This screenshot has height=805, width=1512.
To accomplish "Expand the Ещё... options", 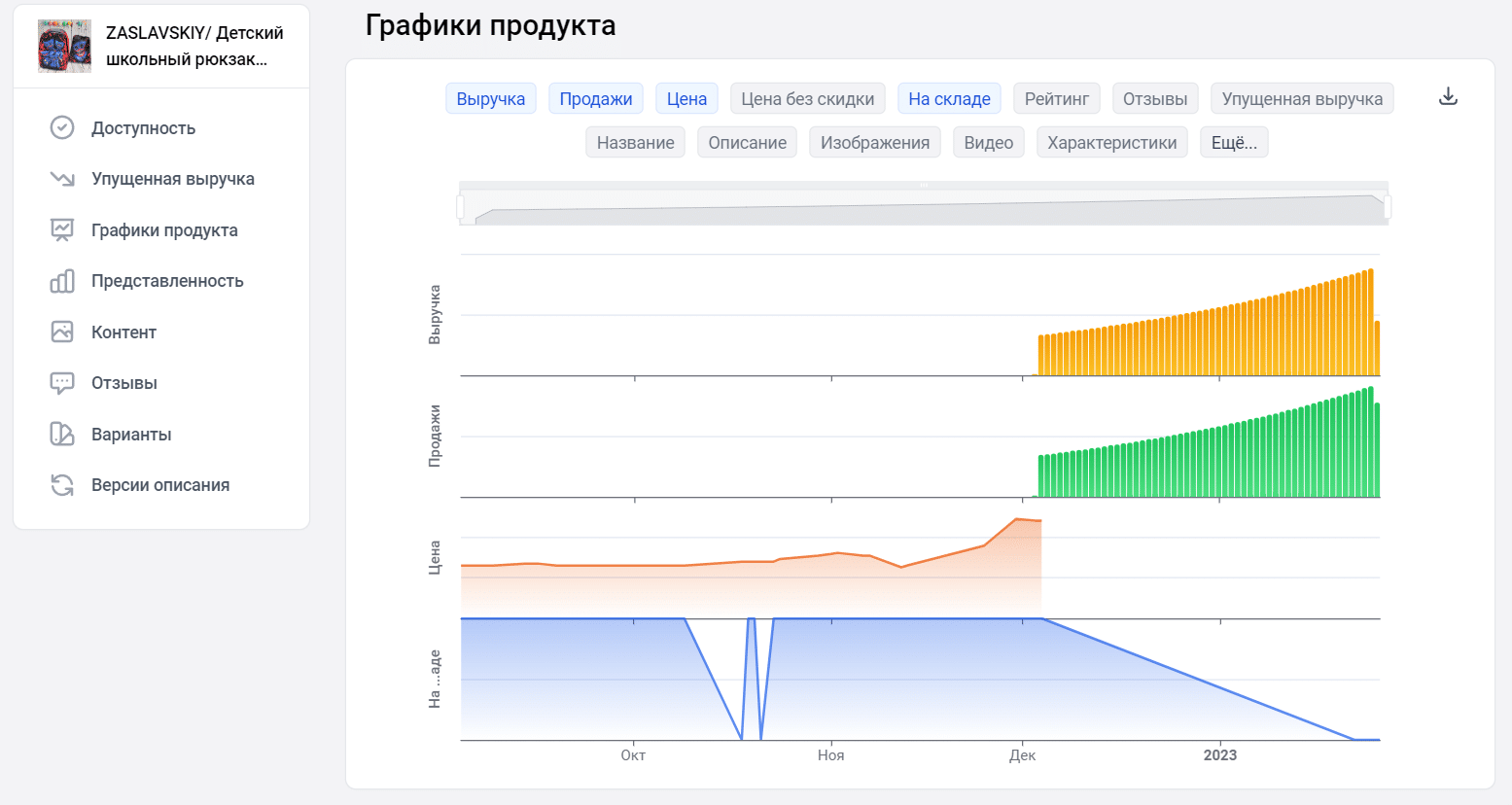I will point(1233,142).
